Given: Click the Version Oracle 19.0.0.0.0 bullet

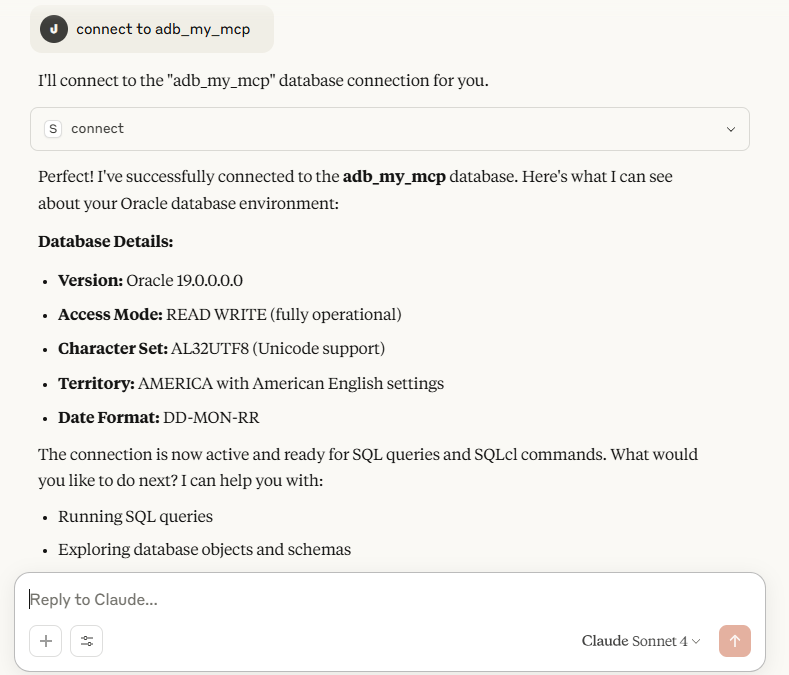Looking at the screenshot, I should coord(150,280).
